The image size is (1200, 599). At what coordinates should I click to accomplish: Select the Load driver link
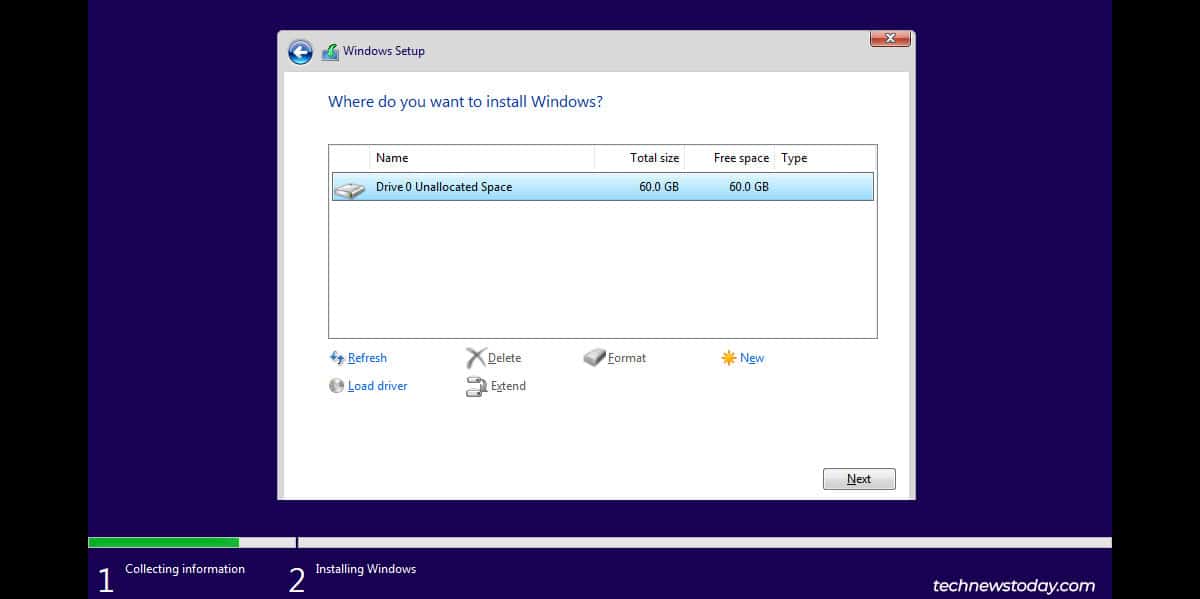378,385
